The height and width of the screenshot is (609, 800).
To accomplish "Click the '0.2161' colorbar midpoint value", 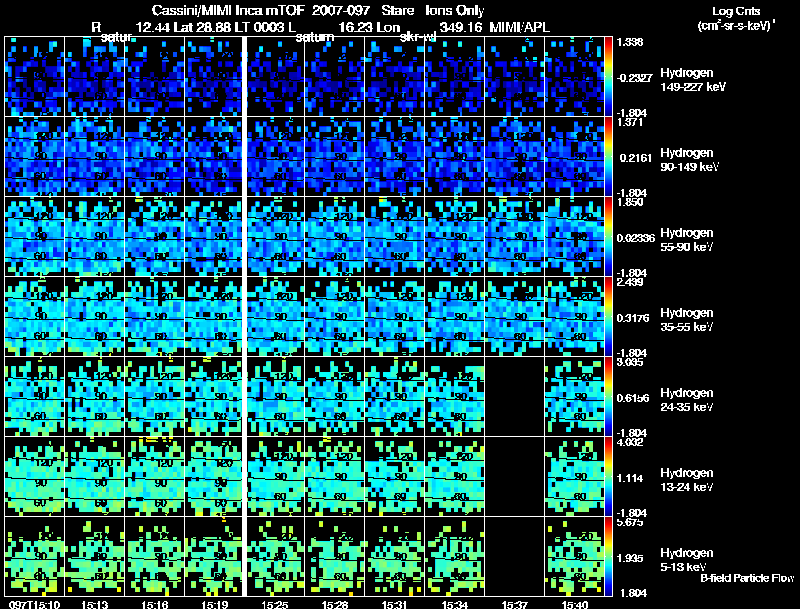I will pyautogui.click(x=636, y=158).
